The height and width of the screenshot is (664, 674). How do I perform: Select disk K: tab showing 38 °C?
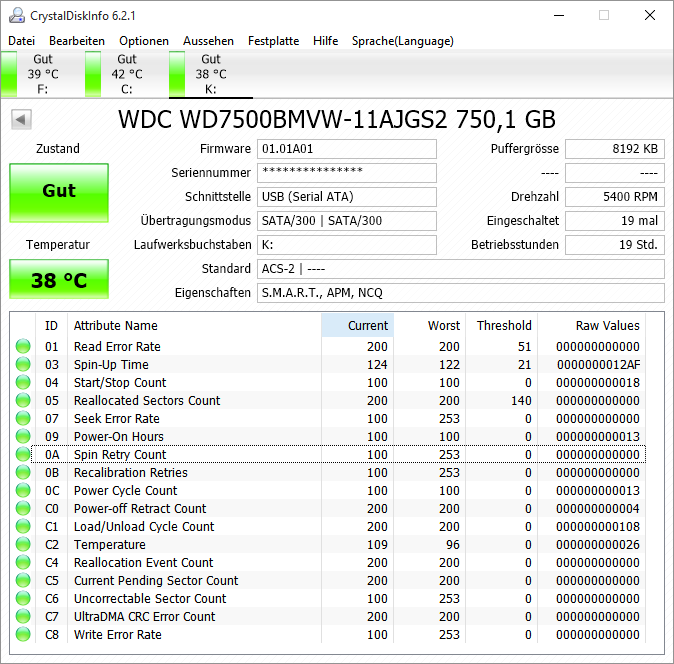tap(211, 74)
